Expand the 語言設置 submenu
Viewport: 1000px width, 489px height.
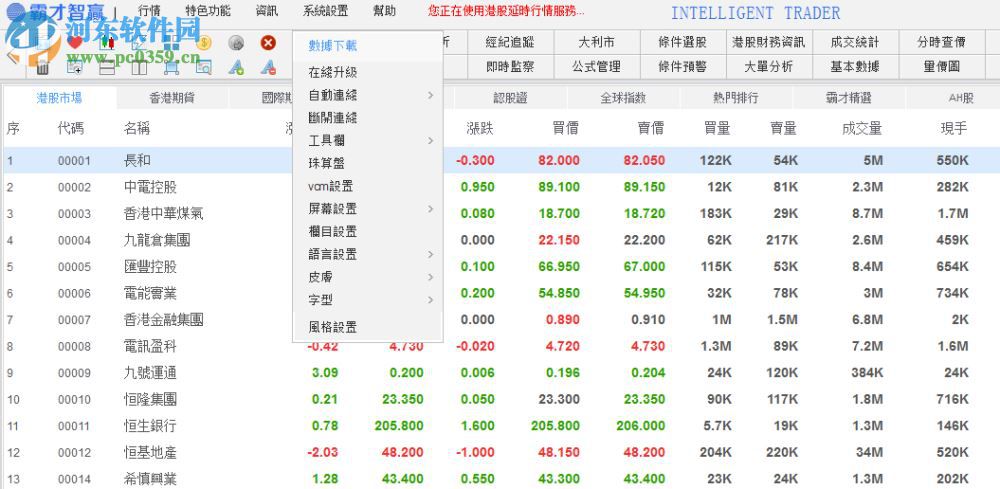(x=368, y=254)
